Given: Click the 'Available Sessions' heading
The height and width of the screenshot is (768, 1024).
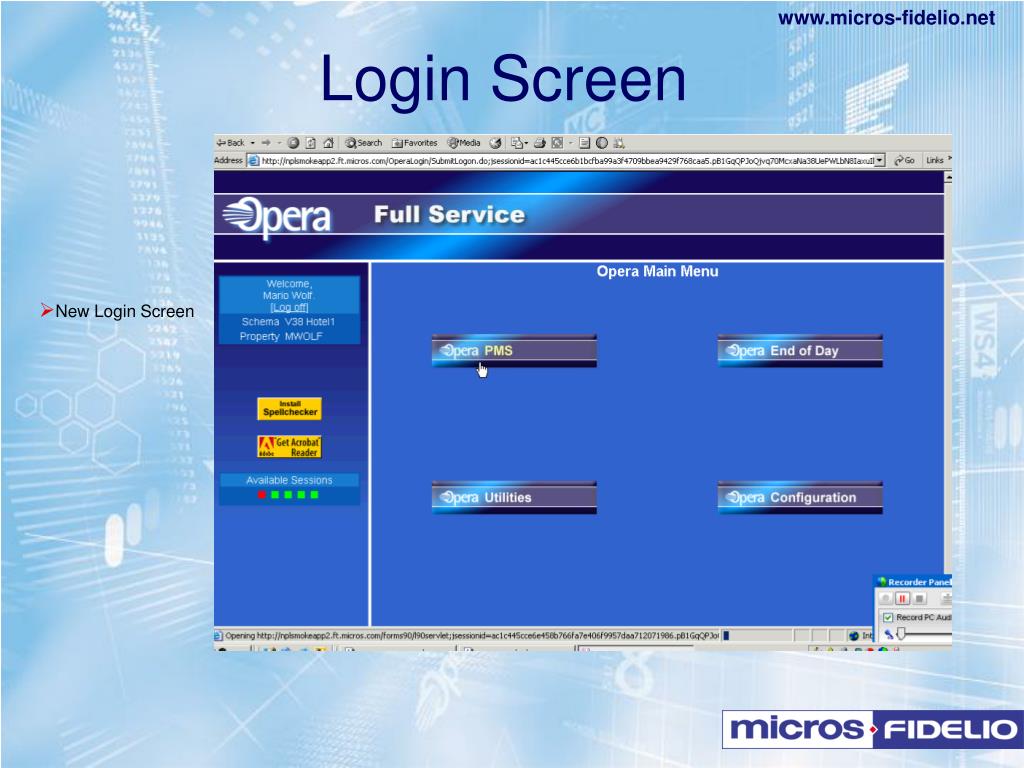Looking at the screenshot, I should [289, 480].
